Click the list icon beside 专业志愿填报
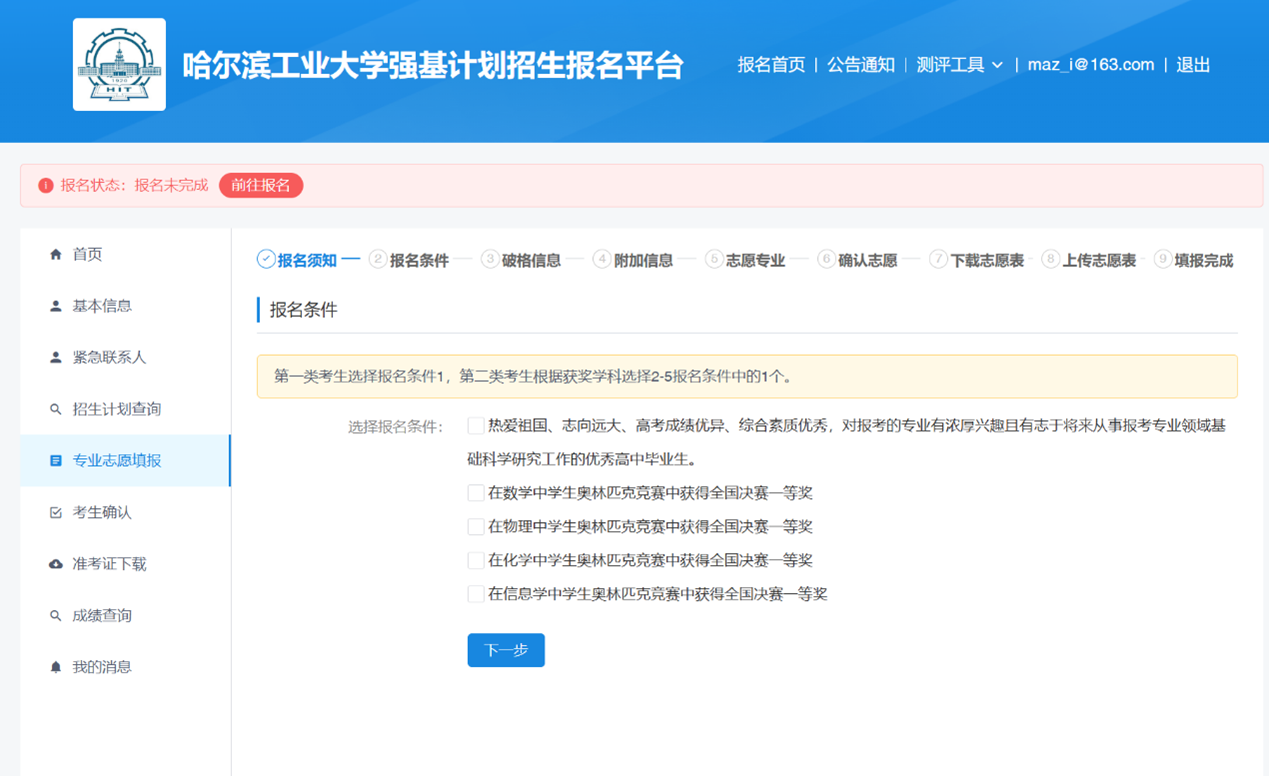The width and height of the screenshot is (1269, 776). [x=56, y=461]
